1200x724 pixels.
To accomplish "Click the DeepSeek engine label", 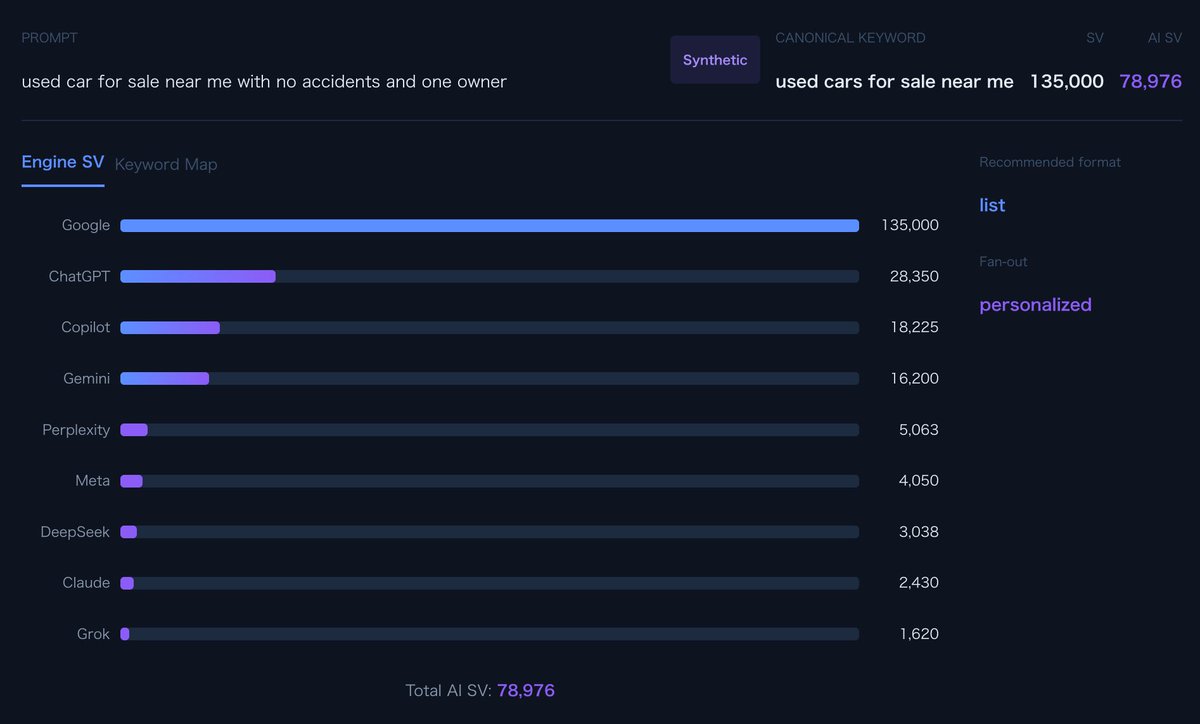I will 75,532.
